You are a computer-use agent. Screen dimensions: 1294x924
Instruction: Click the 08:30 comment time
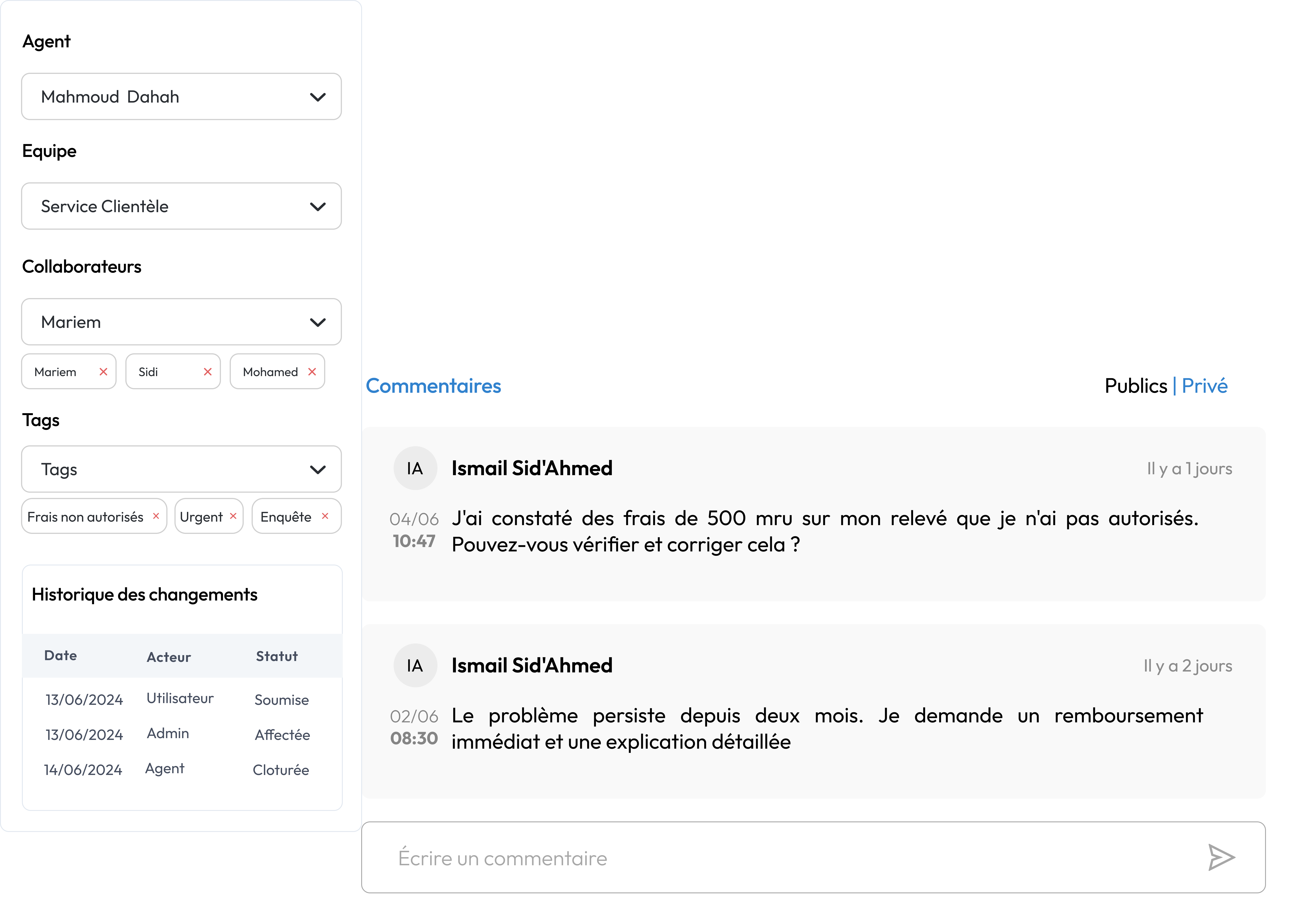coord(414,739)
